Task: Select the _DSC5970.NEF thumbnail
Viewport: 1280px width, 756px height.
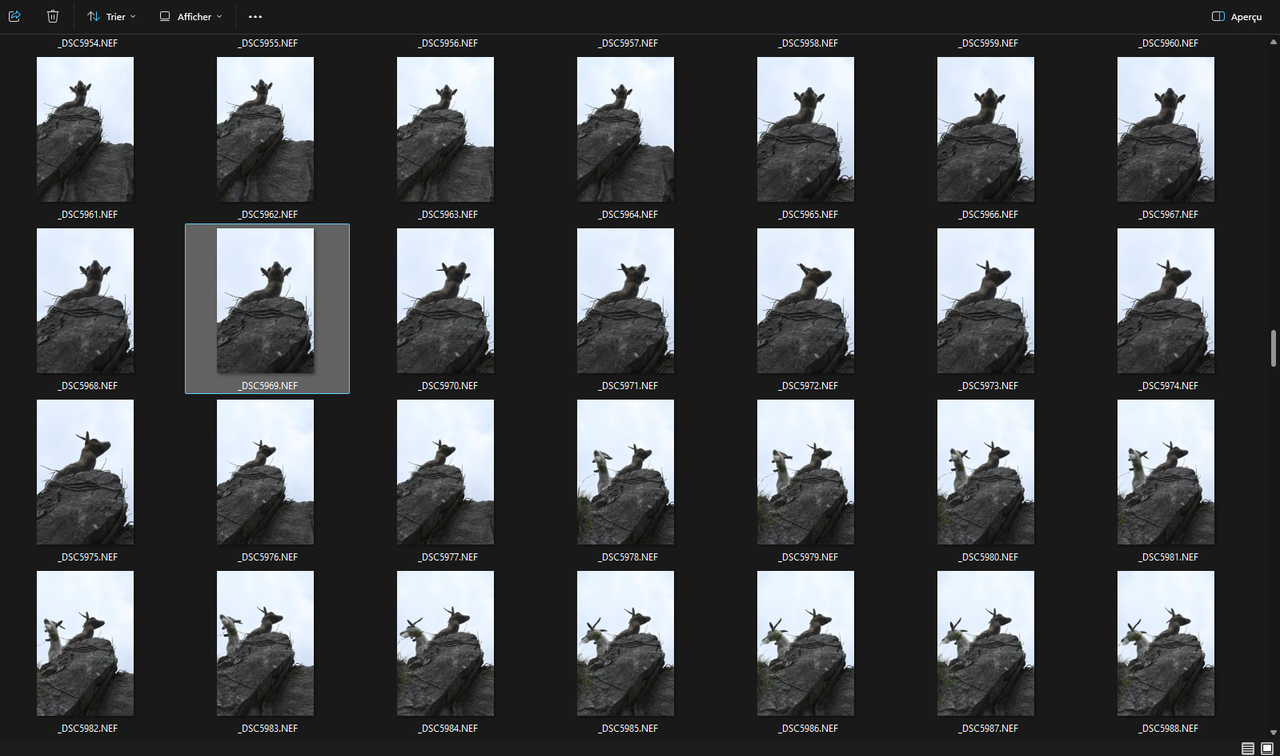Action: coord(445,301)
